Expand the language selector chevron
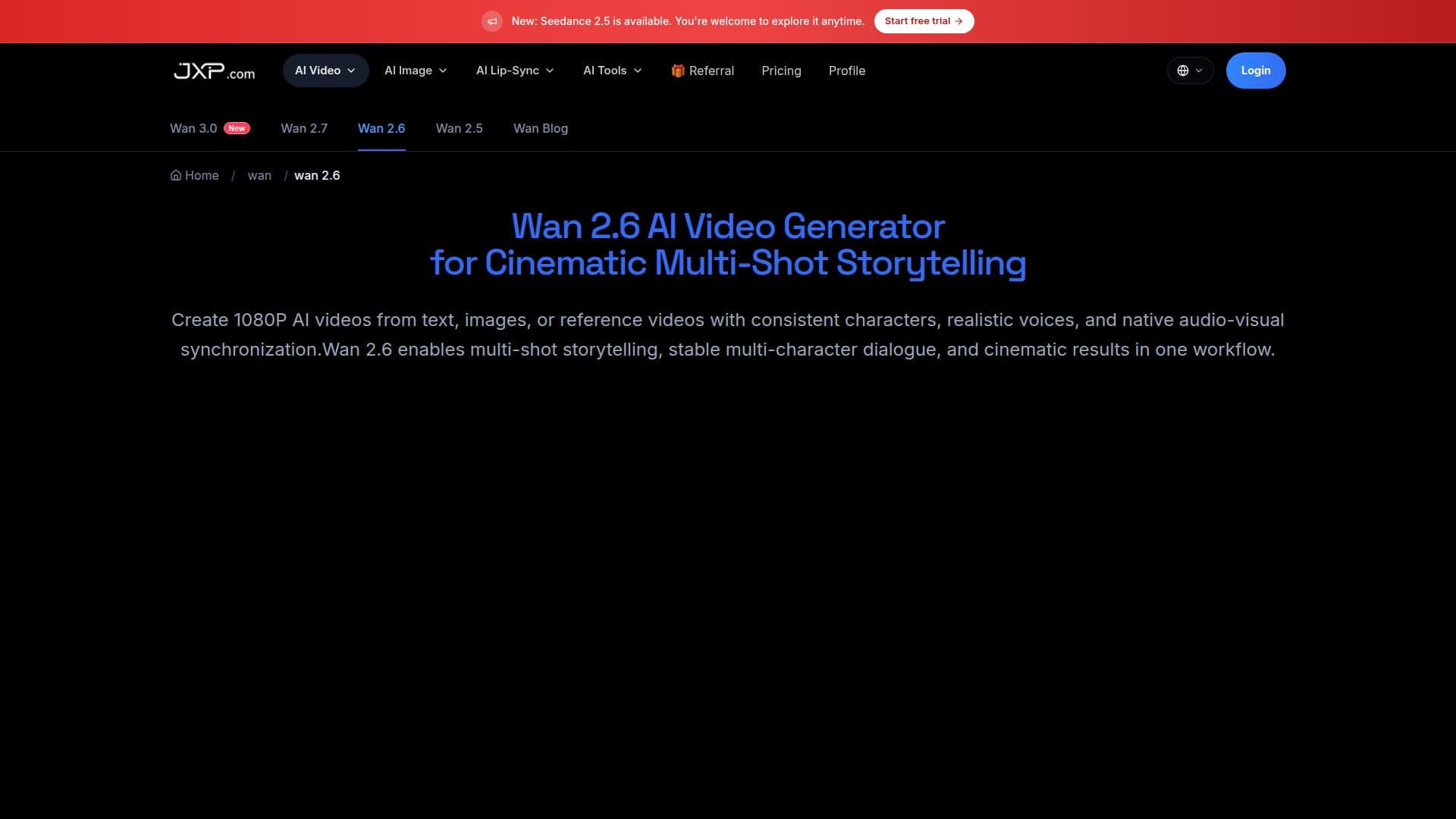This screenshot has width=1456, height=819. pyautogui.click(x=1199, y=71)
